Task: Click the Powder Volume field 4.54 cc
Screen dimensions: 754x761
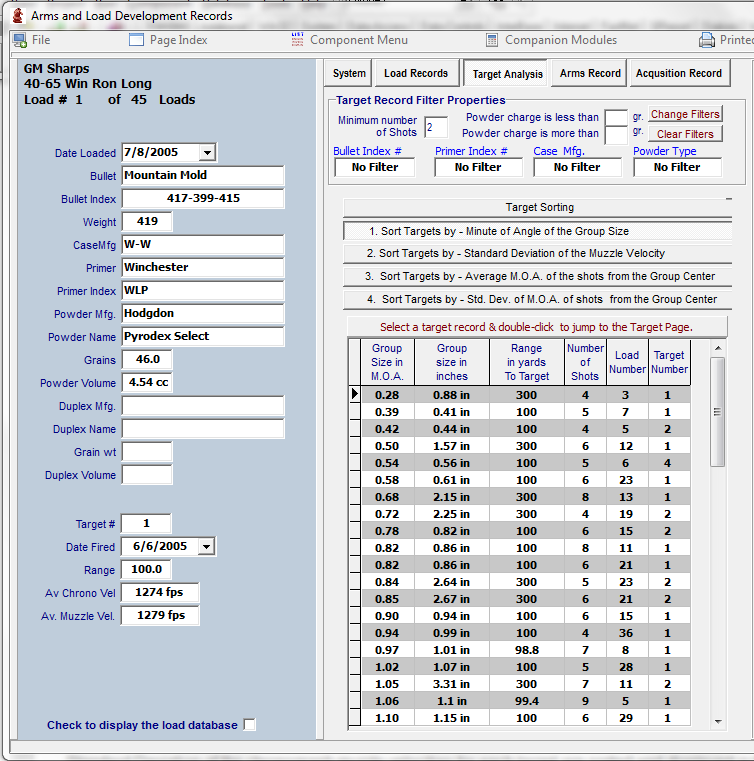Action: (x=147, y=382)
